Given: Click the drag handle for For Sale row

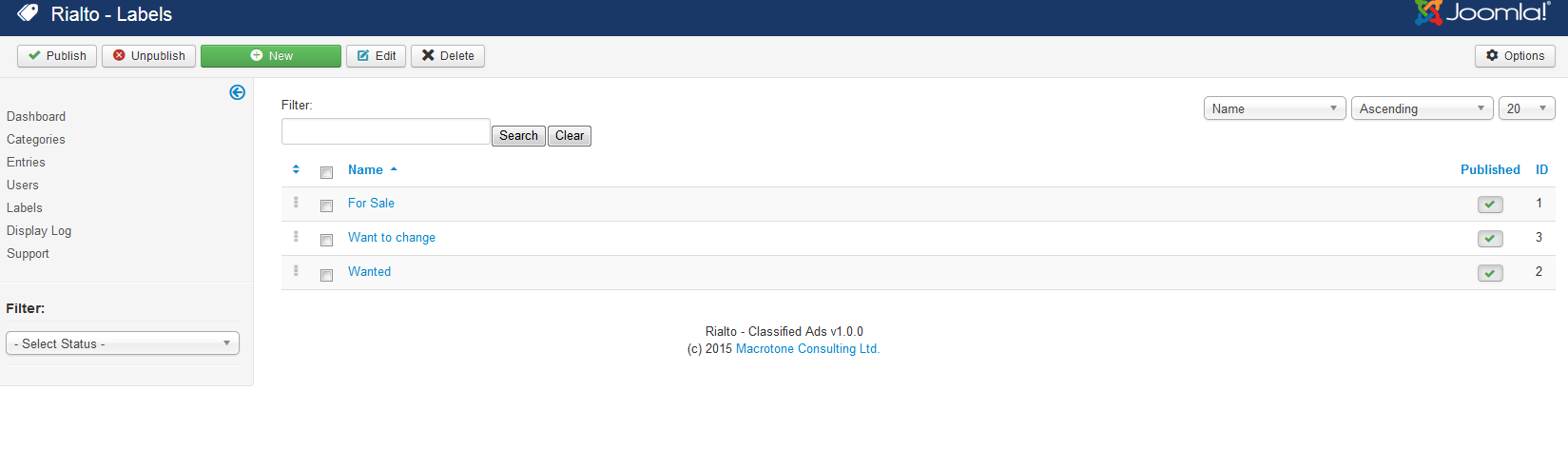Looking at the screenshot, I should [x=296, y=203].
